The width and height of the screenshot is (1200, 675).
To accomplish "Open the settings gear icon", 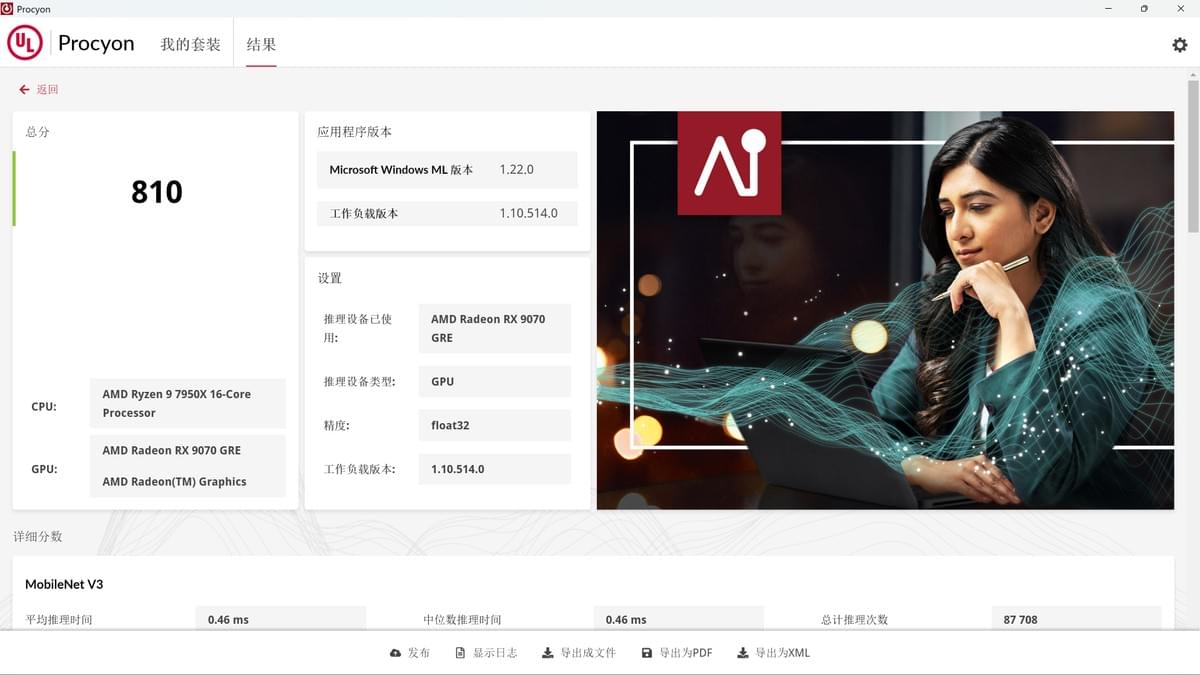I will point(1179,45).
